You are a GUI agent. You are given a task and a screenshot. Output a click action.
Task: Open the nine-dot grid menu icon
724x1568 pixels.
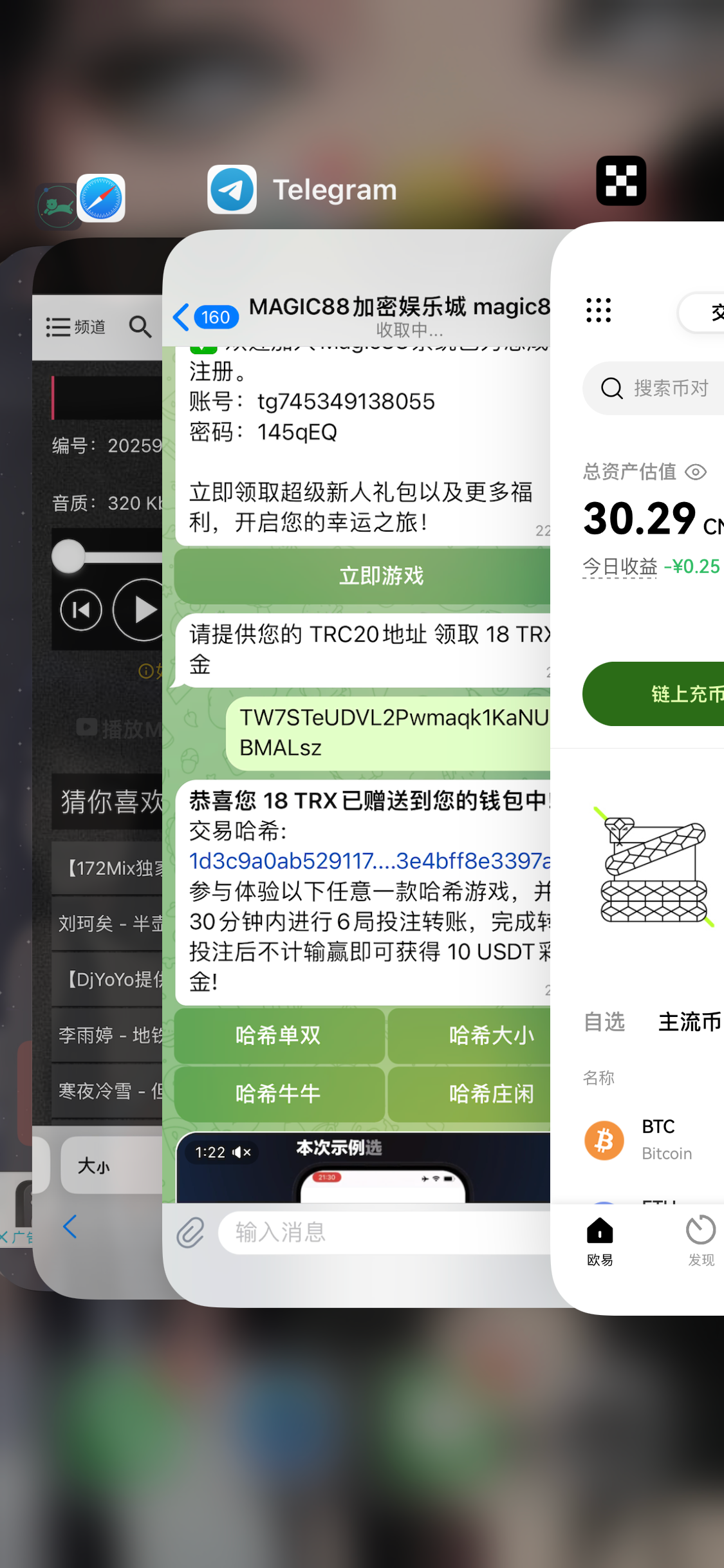(x=599, y=310)
